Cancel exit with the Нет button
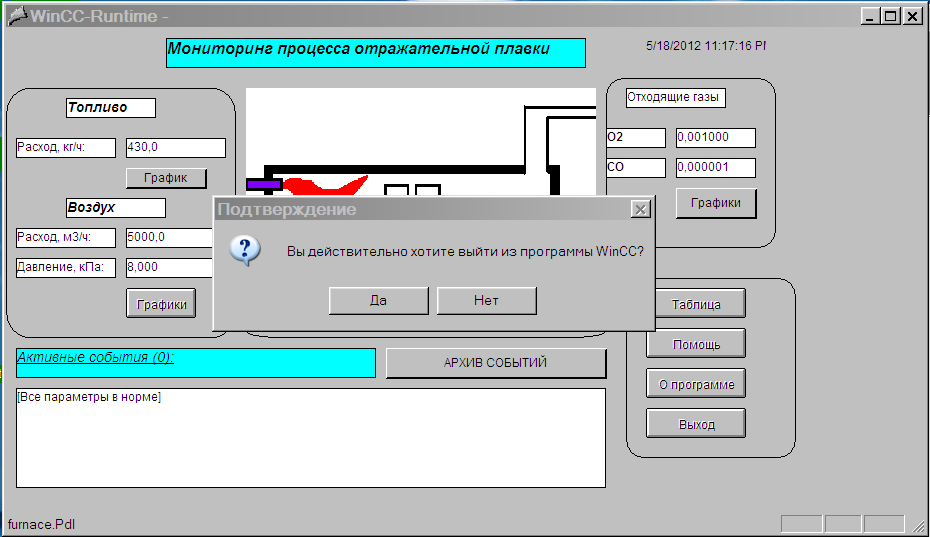The height and width of the screenshot is (537, 930). pos(486,301)
